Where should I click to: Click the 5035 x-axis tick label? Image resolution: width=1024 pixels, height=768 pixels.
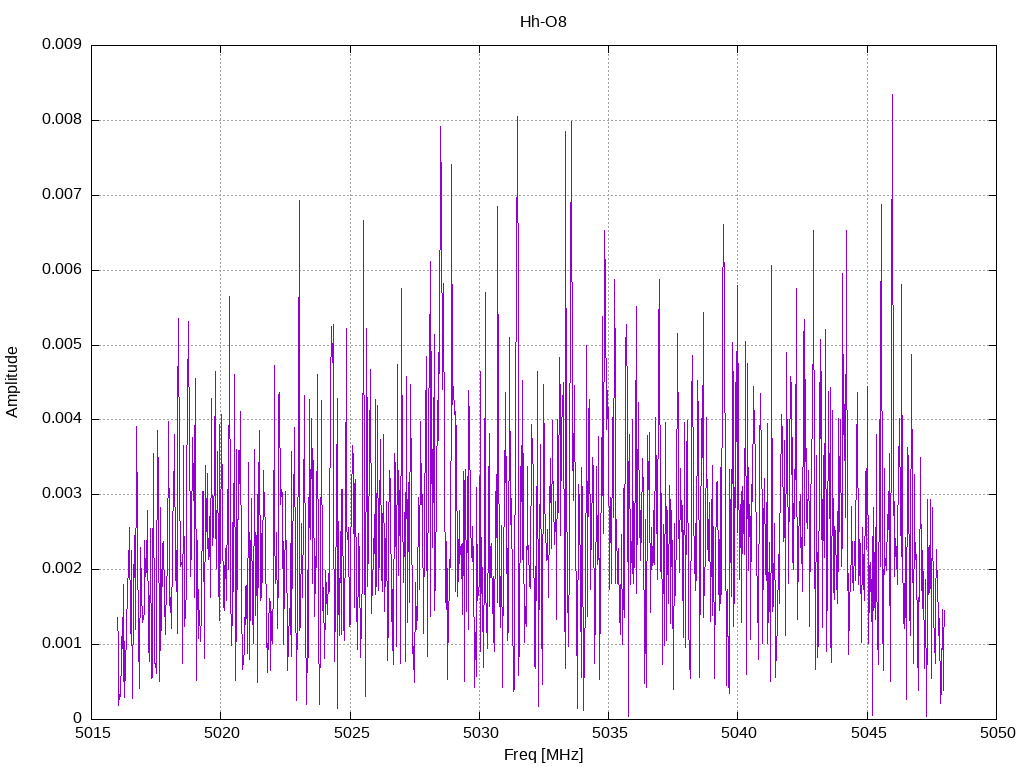pos(609,733)
